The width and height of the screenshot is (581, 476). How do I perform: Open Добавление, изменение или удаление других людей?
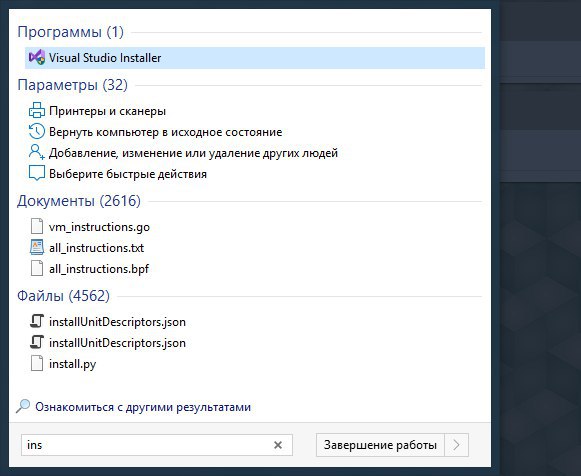(193, 153)
